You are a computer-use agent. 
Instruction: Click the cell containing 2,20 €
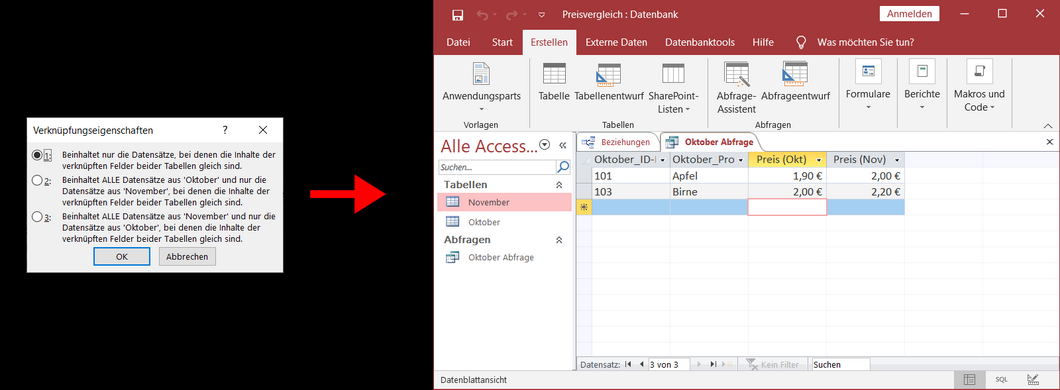(x=865, y=192)
